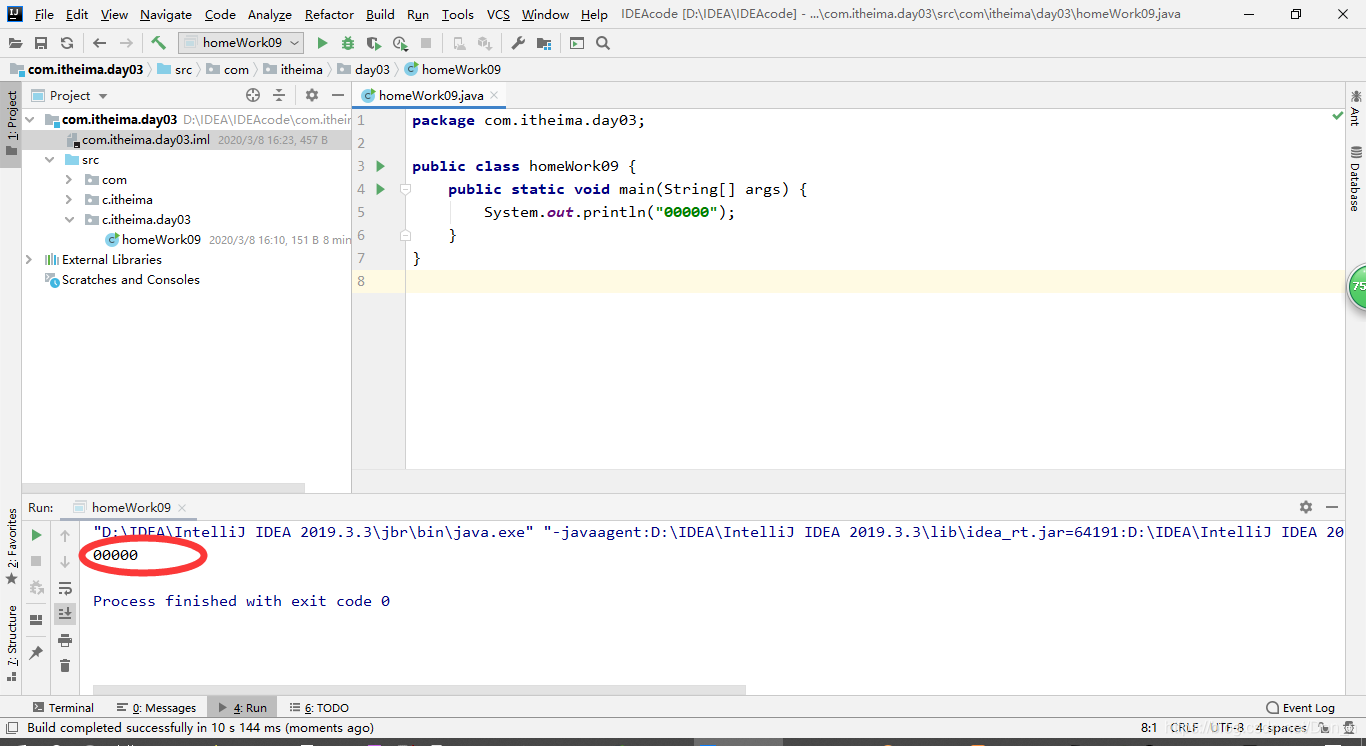Expand the com package
The height and width of the screenshot is (746, 1366).
coord(69,180)
